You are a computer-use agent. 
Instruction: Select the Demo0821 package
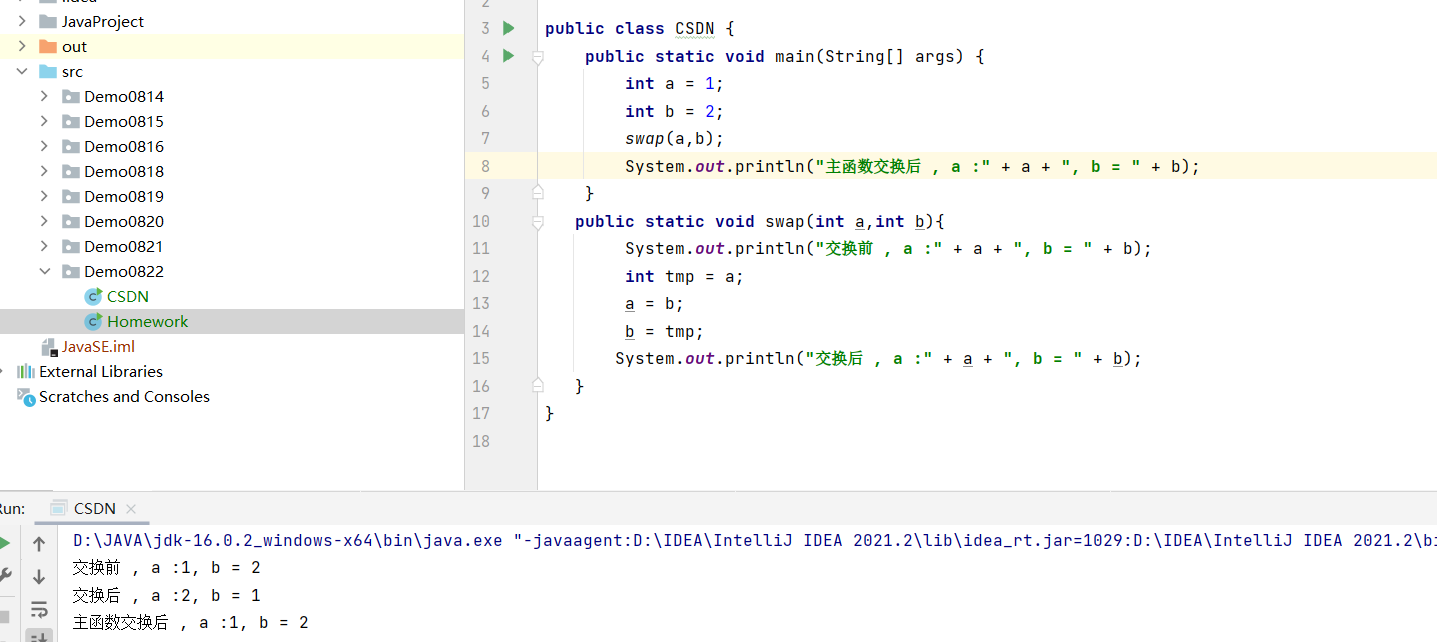pyautogui.click(x=124, y=246)
